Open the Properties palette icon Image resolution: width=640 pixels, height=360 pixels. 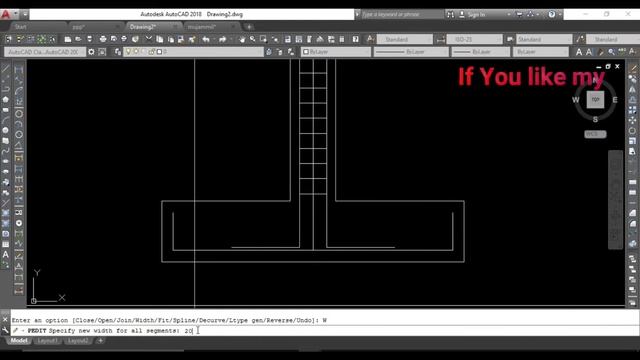pyautogui.click(x=288, y=39)
